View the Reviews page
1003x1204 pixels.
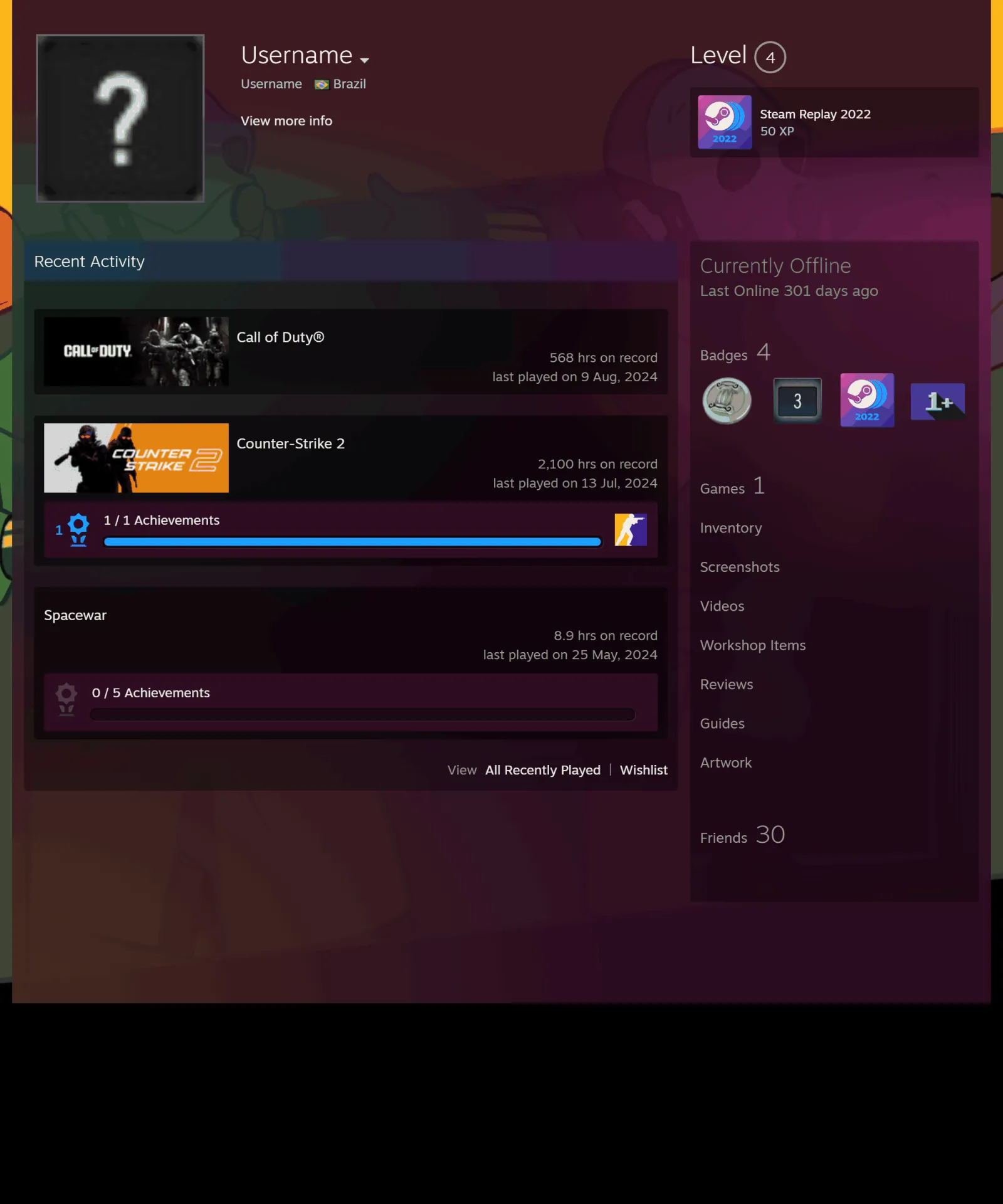point(727,685)
